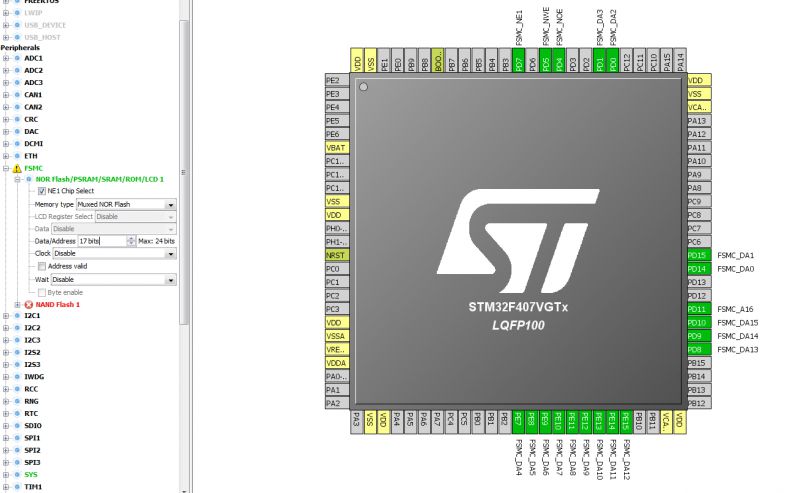Click pin PC0 on left side
Screen dimensions: 799x493
pyautogui.click(x=337, y=269)
